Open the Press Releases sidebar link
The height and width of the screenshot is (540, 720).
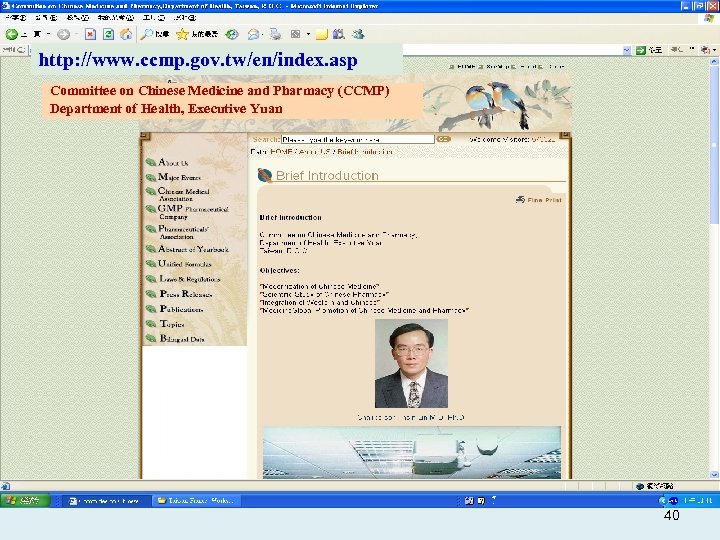pos(186,294)
